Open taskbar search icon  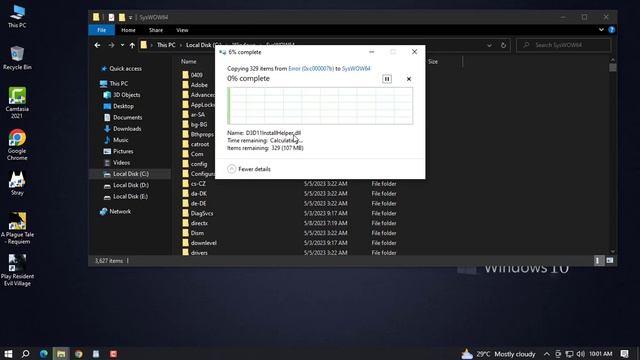click(25, 353)
